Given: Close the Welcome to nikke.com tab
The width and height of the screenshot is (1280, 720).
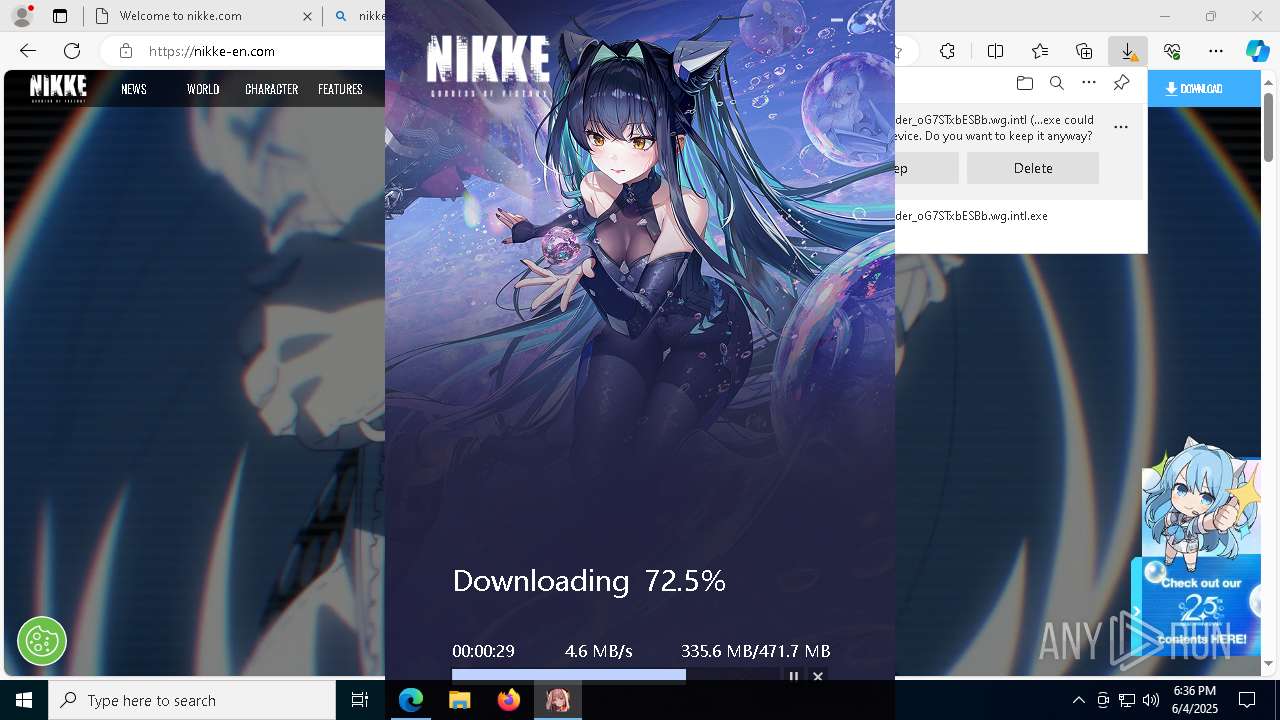Looking at the screenshot, I should click(x=307, y=16).
